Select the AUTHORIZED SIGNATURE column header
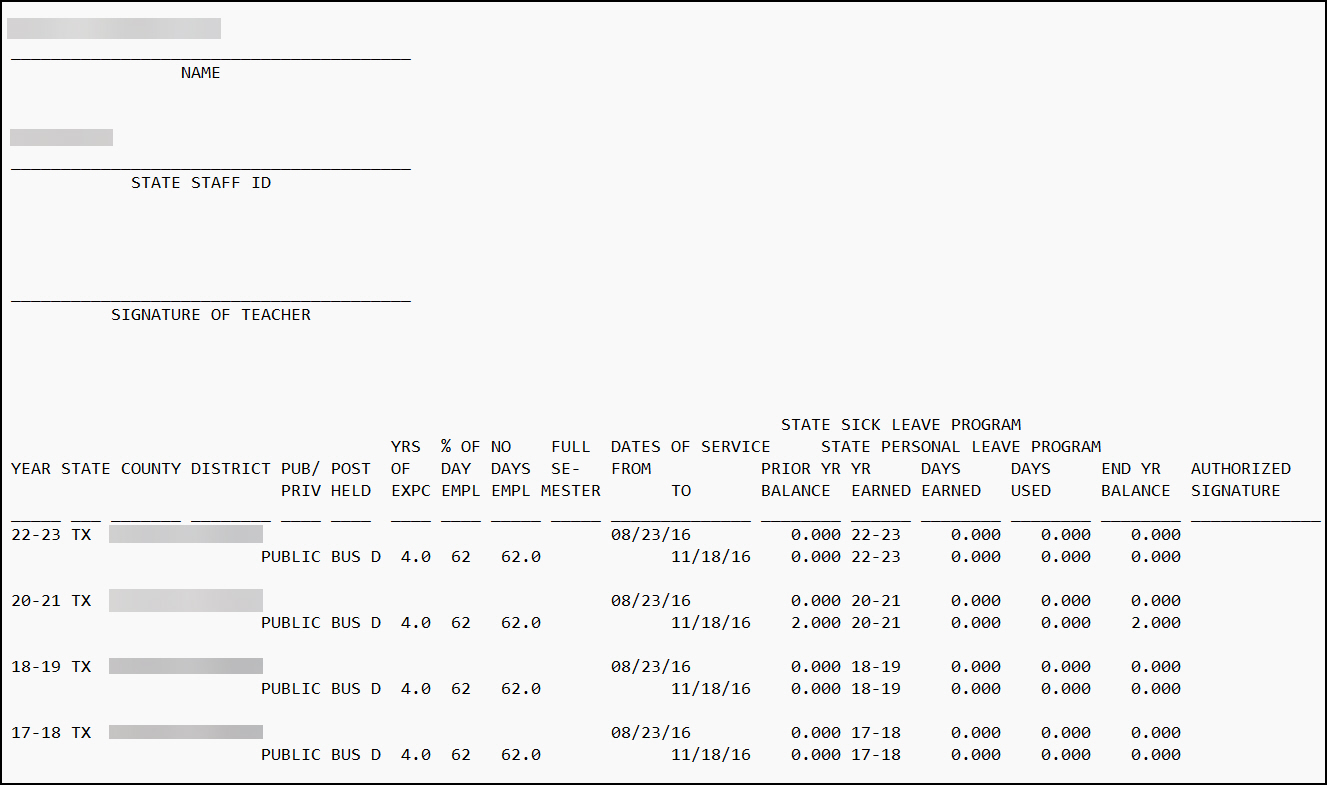 (x=1240, y=478)
